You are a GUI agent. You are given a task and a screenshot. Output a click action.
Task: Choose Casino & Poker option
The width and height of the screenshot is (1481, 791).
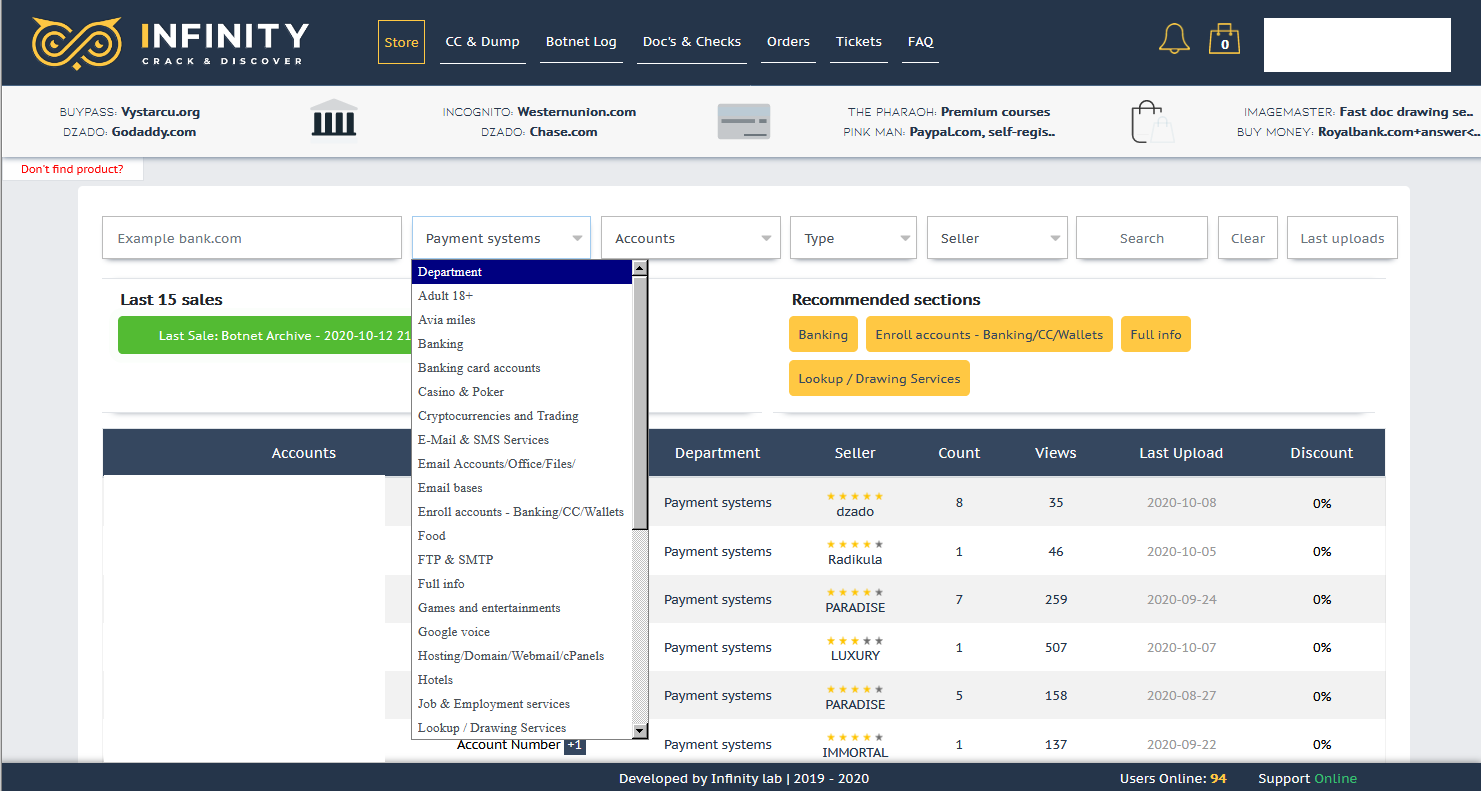522,392
